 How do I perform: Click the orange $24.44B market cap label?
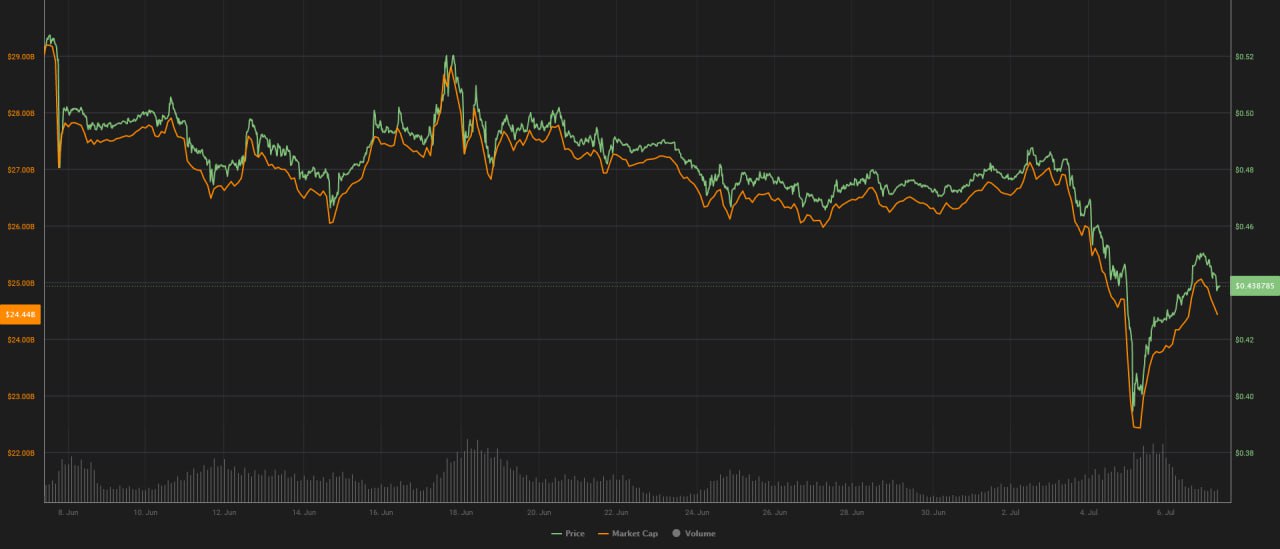[20, 314]
